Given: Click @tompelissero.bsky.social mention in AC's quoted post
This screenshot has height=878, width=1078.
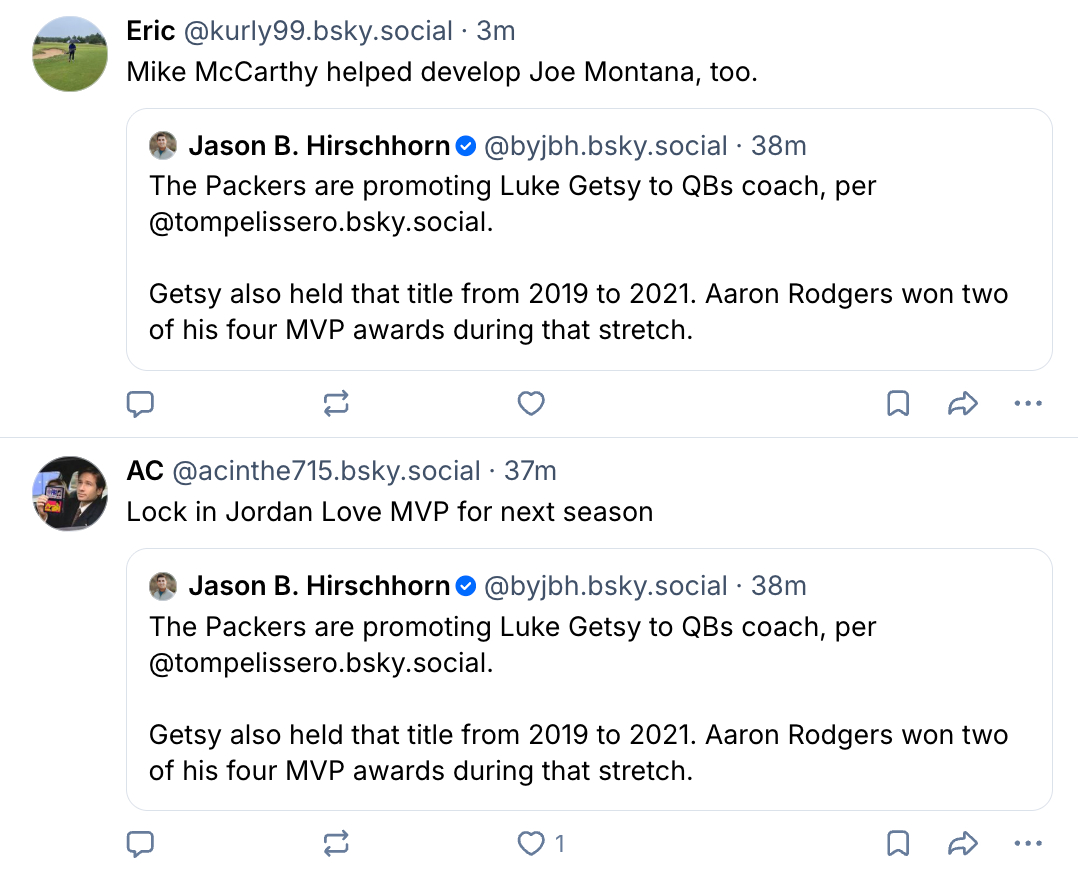Looking at the screenshot, I should 320,662.
